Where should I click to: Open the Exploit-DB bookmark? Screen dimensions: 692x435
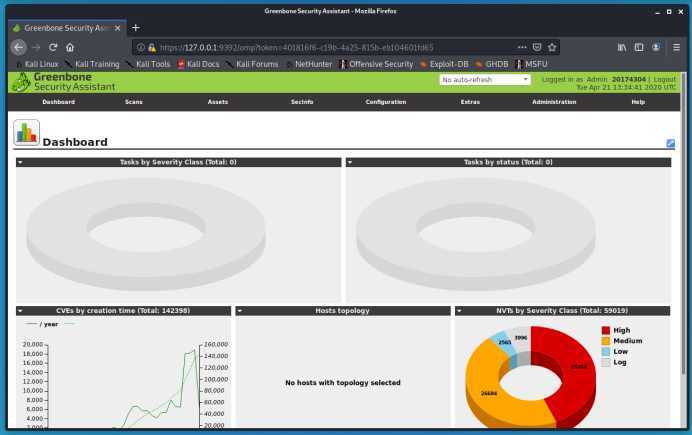click(x=444, y=64)
